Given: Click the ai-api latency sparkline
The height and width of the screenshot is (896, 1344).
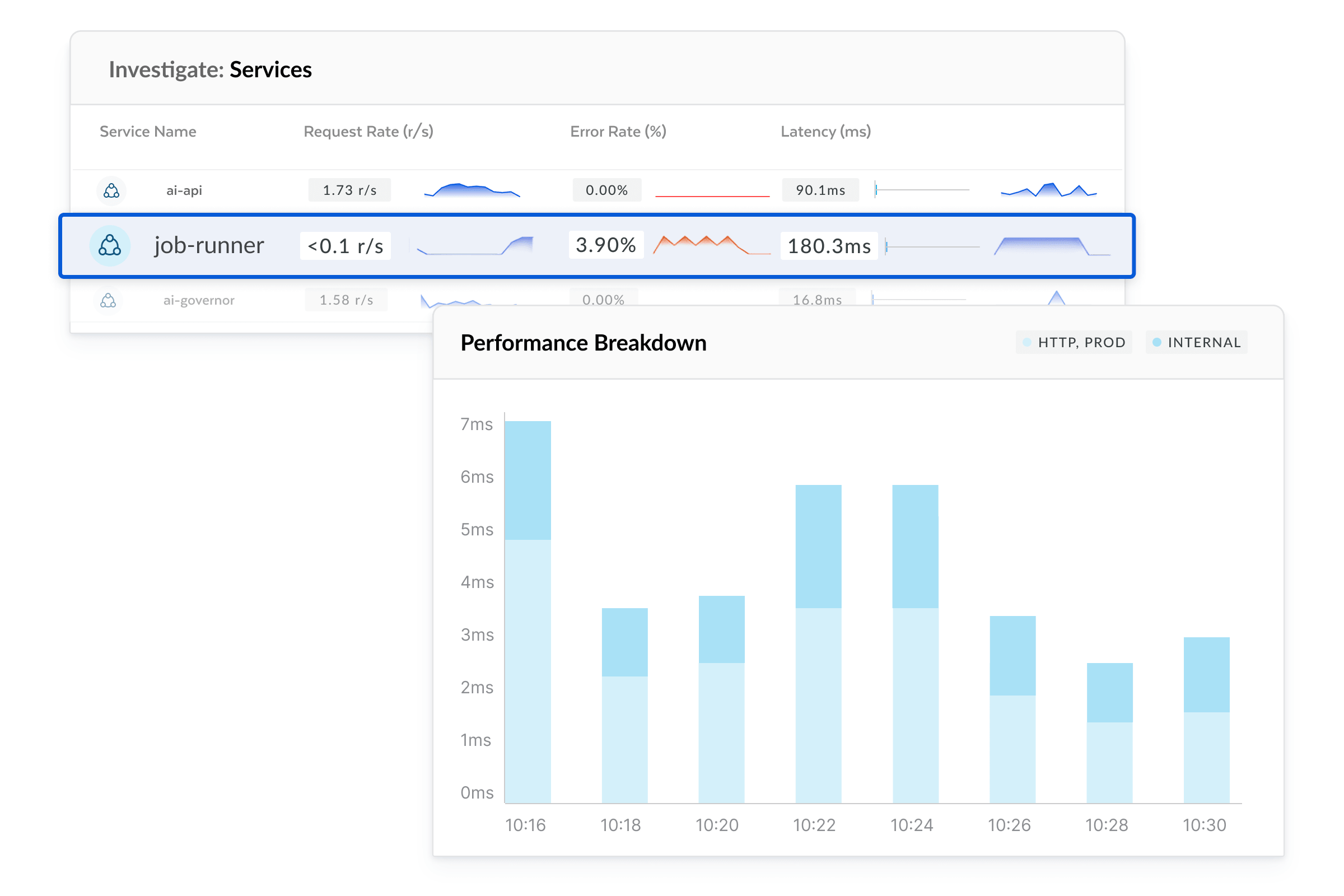Looking at the screenshot, I should point(1048,190).
